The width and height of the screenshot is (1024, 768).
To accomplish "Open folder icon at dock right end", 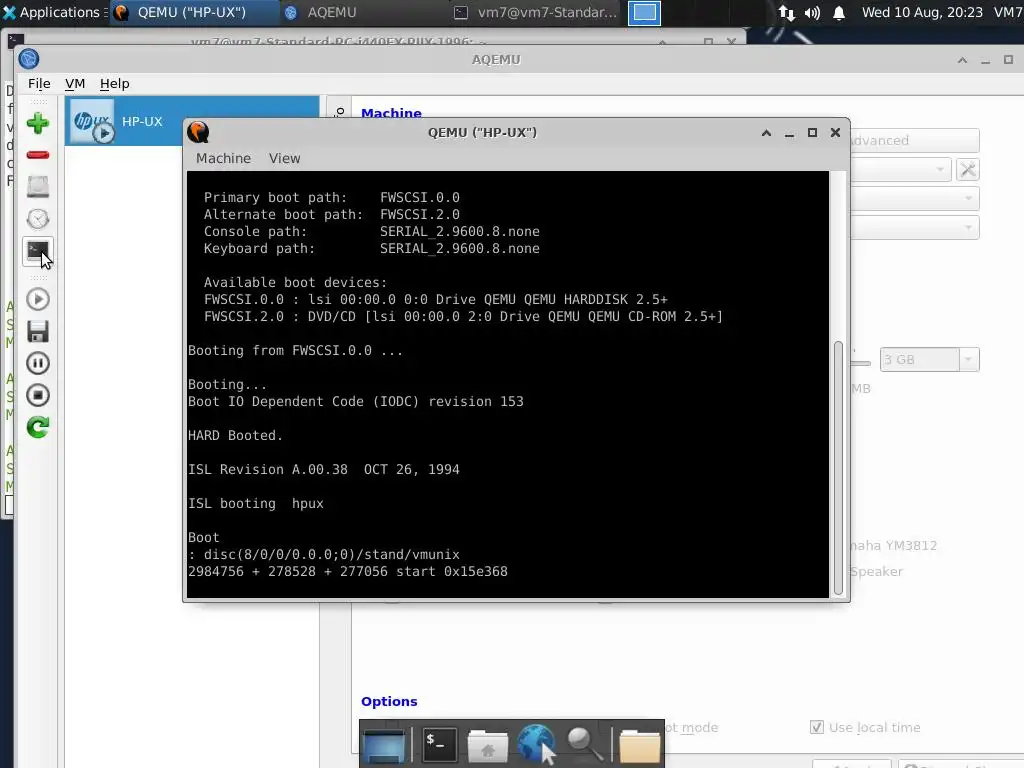I will pos(639,744).
